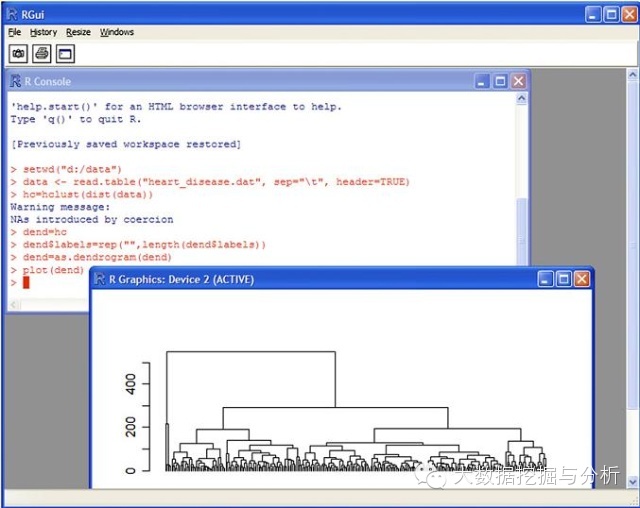The image size is (640, 508).
Task: Maximize the main RGui window
Action: [x=611, y=15]
